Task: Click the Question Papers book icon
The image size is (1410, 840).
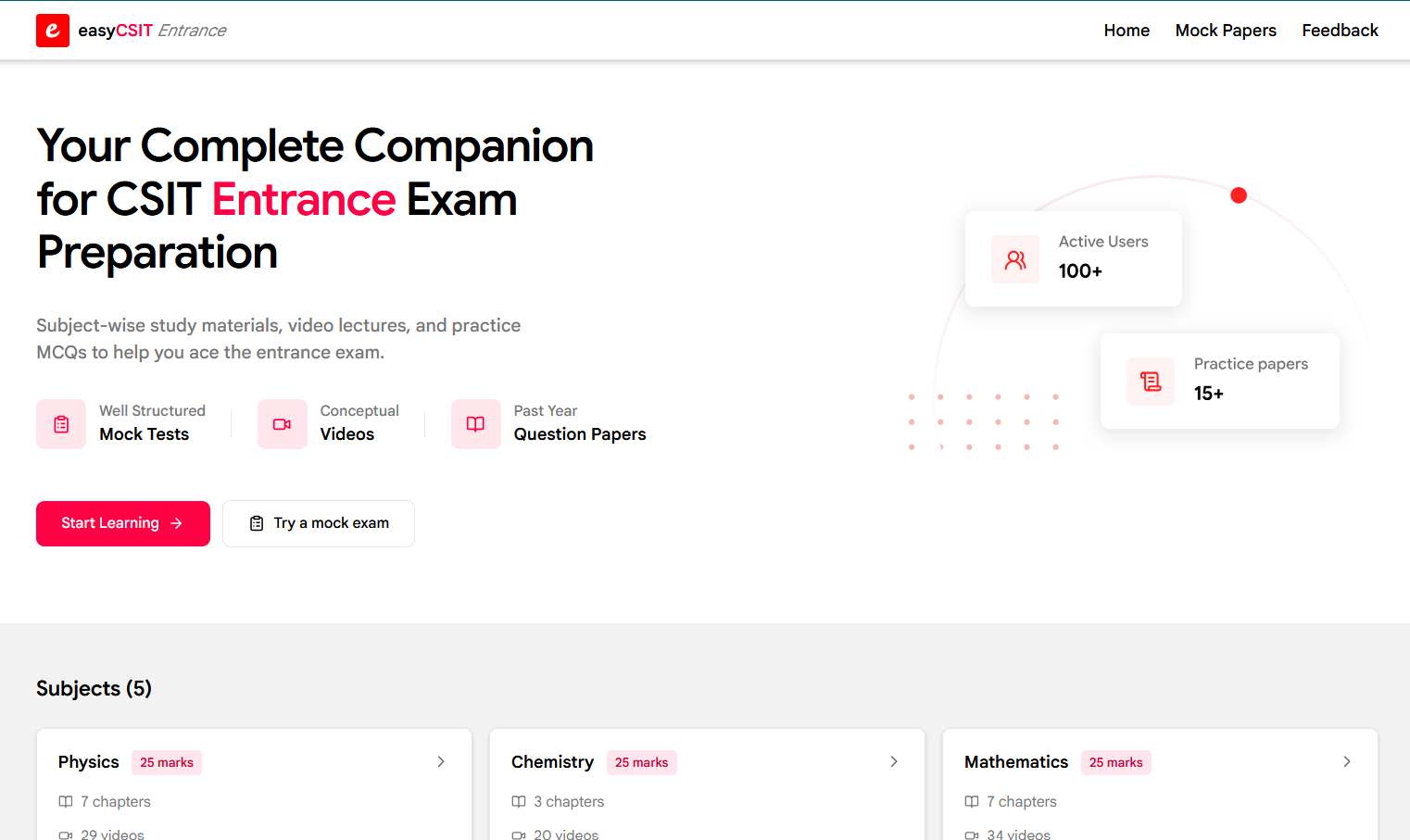Action: pos(475,424)
